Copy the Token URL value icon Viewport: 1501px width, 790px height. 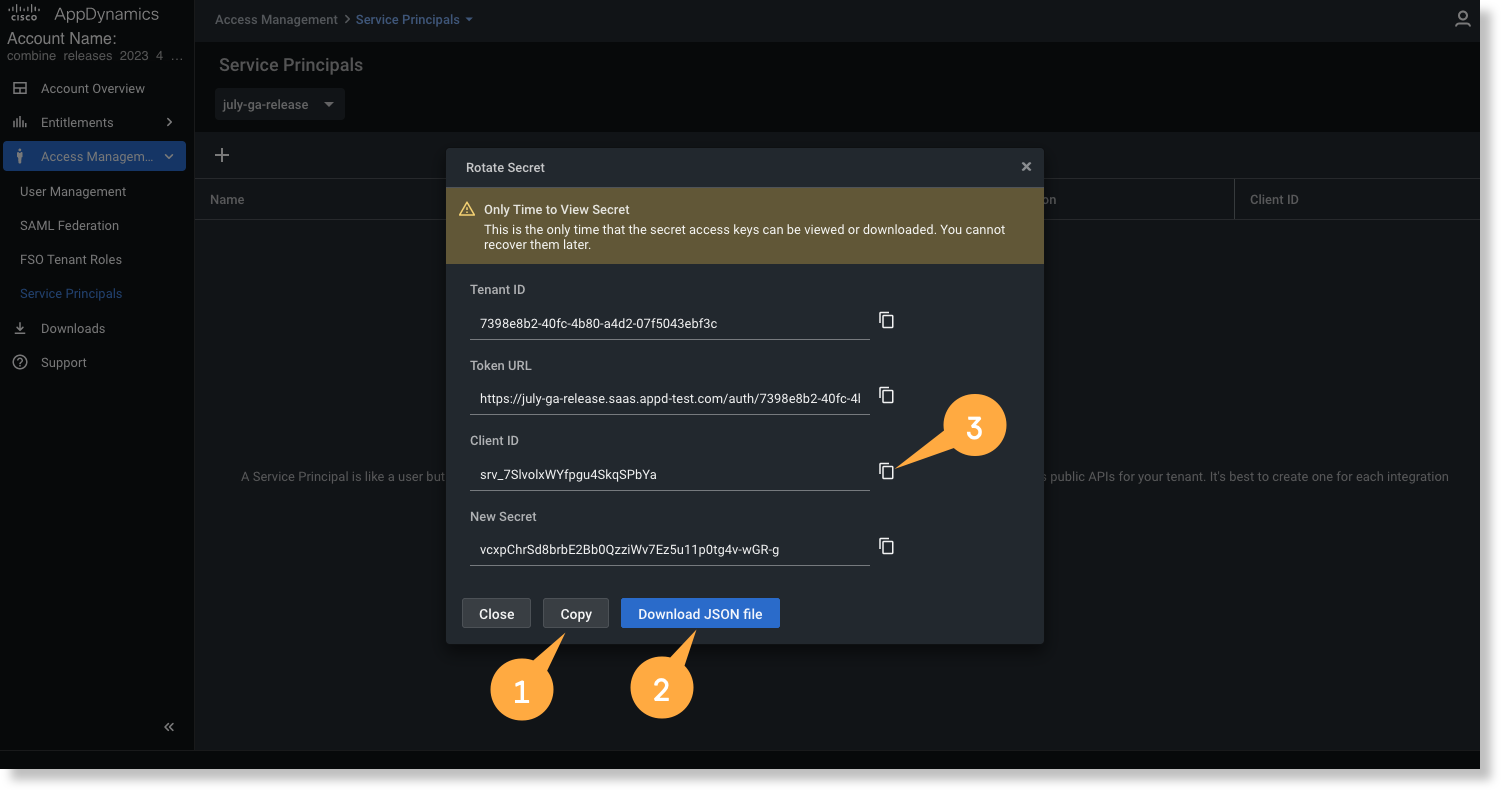(886, 395)
